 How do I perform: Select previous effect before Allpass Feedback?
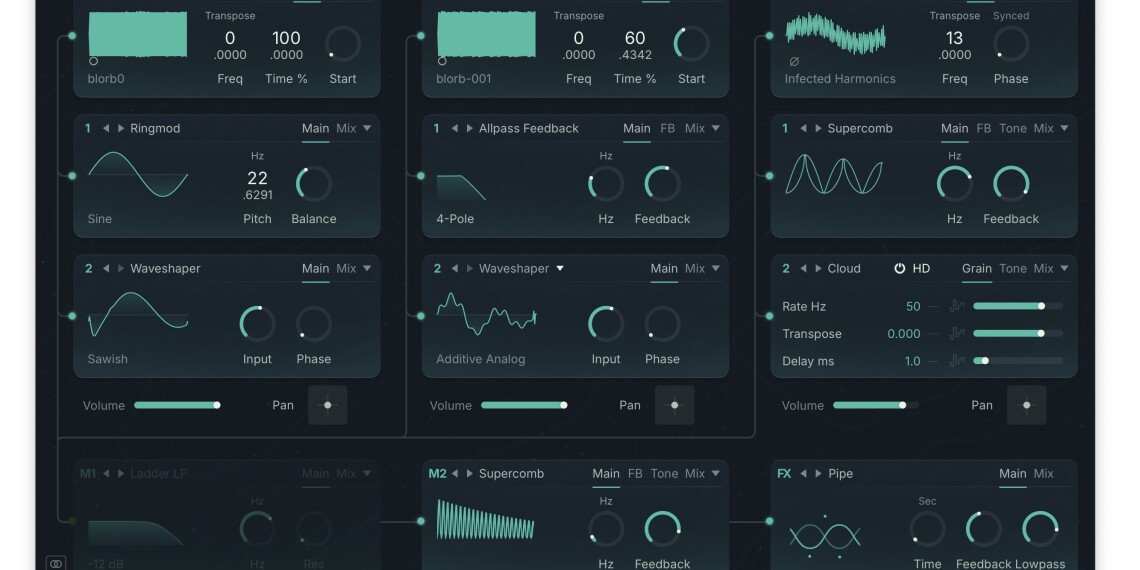click(x=455, y=128)
